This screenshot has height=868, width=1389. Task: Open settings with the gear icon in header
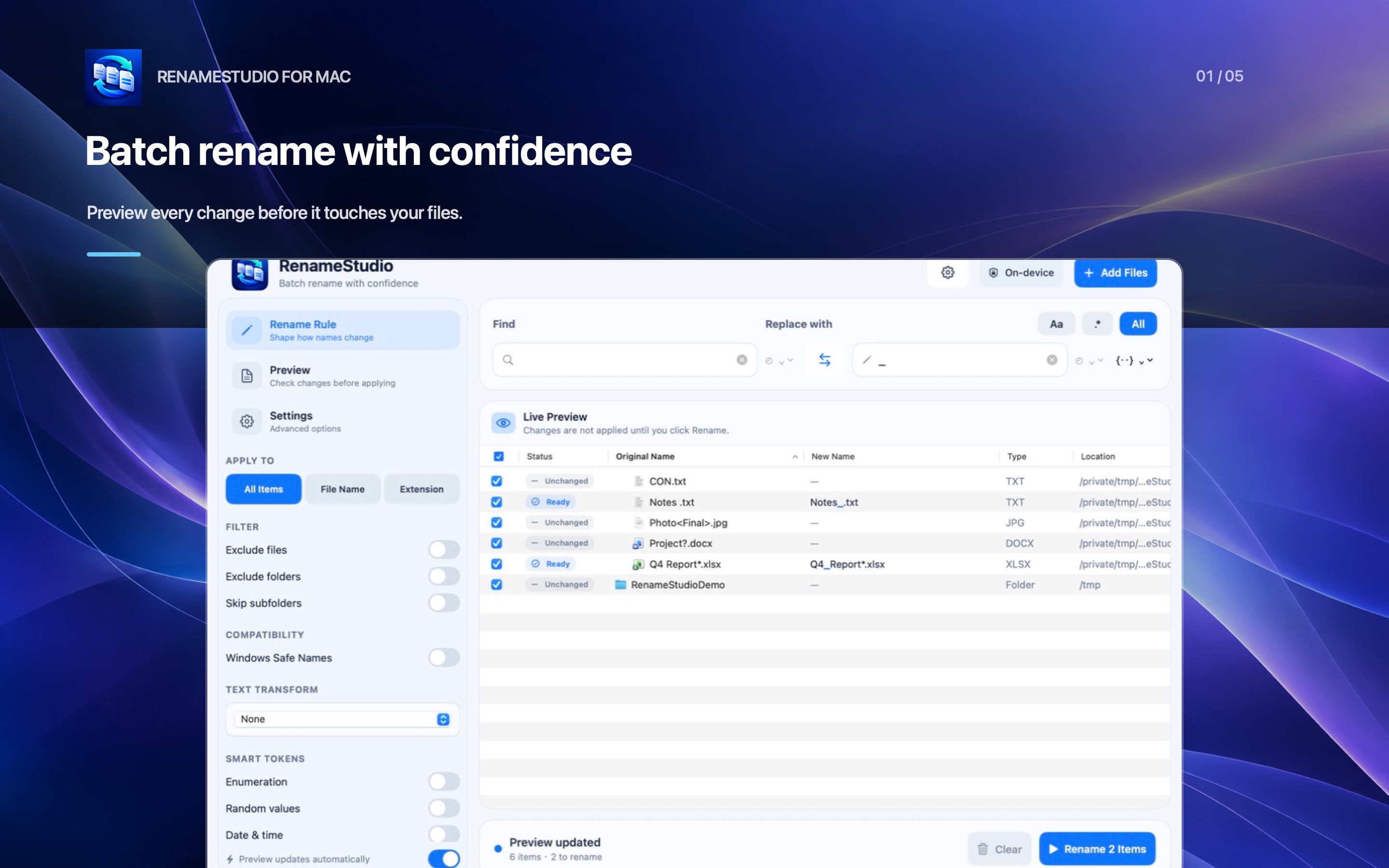tap(948, 272)
